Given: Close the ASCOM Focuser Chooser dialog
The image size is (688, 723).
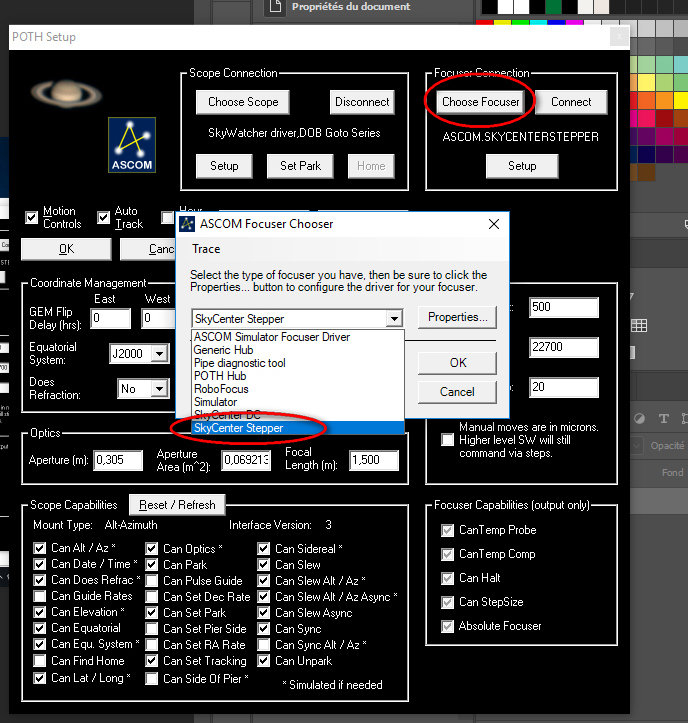Looking at the screenshot, I should click(494, 224).
